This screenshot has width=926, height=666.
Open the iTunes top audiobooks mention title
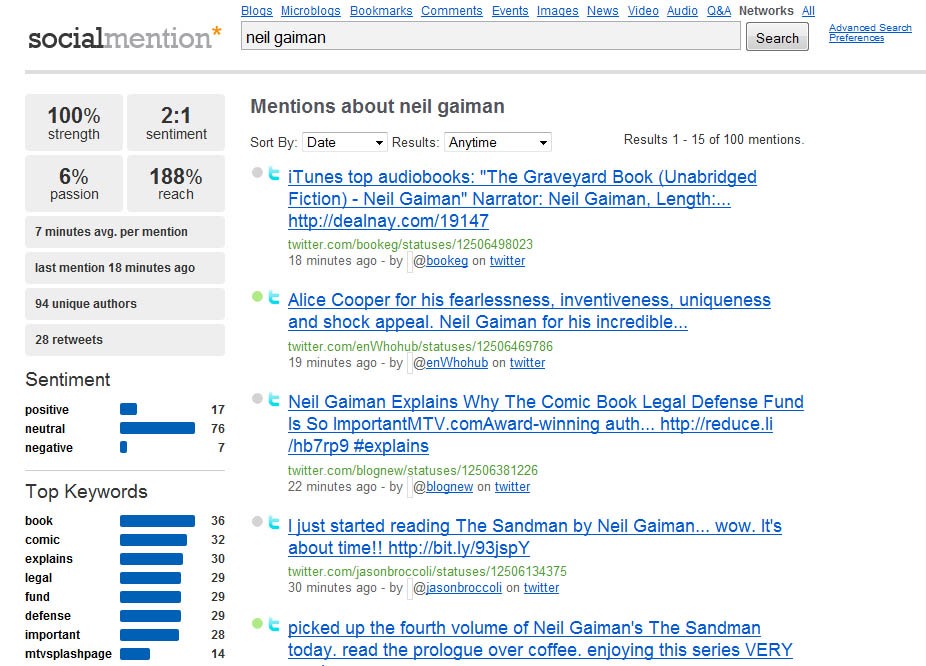click(522, 199)
